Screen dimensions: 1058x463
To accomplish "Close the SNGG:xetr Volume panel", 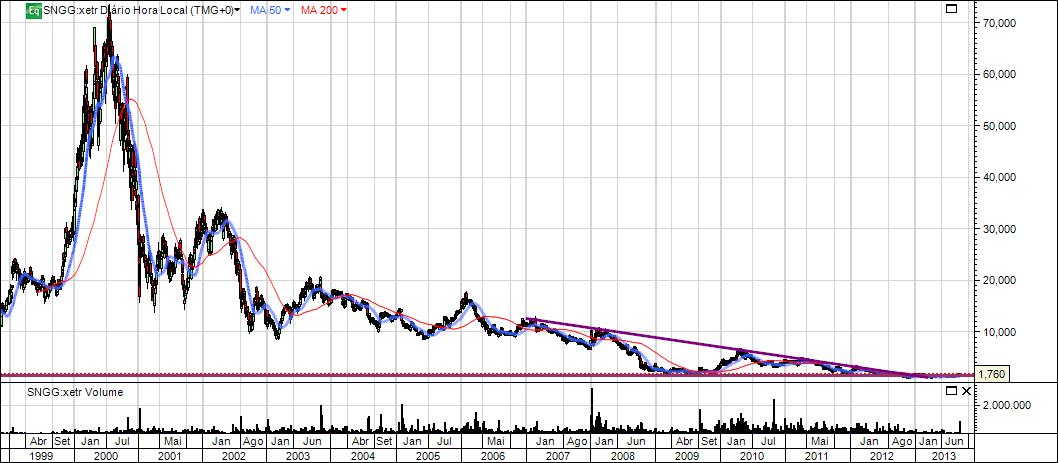I will 966,391.
